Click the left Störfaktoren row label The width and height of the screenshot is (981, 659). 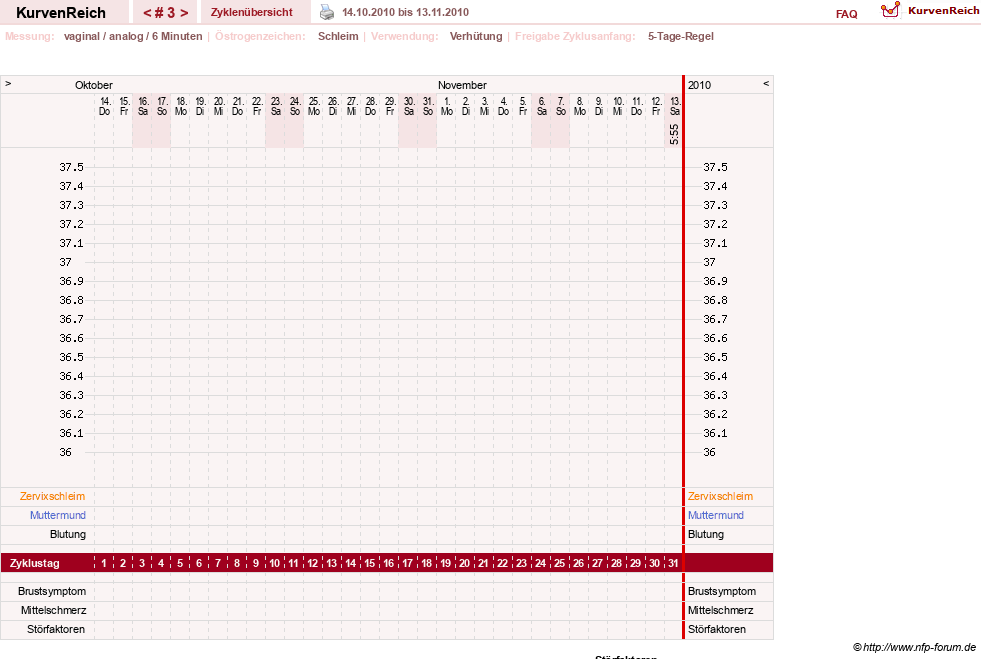click(56, 630)
